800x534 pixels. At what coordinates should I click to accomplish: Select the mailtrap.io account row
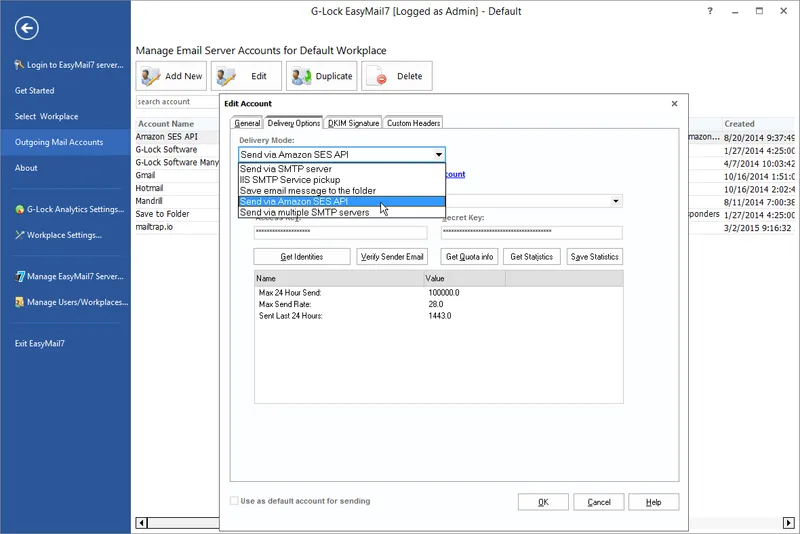point(177,226)
